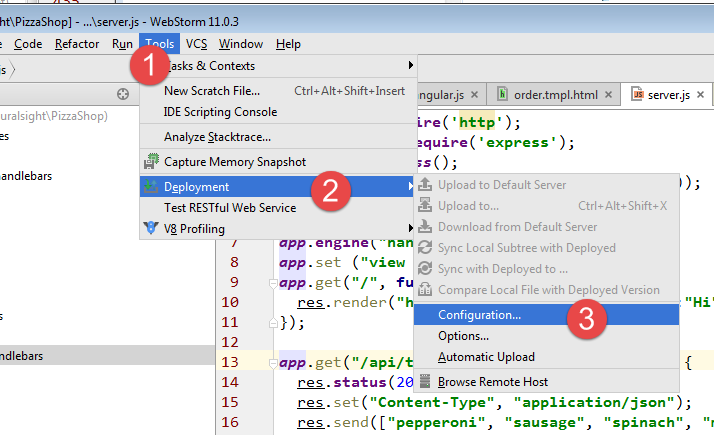714x435 pixels.
Task: Close the order.tmpl.html tab
Action: pyautogui.click(x=608, y=95)
